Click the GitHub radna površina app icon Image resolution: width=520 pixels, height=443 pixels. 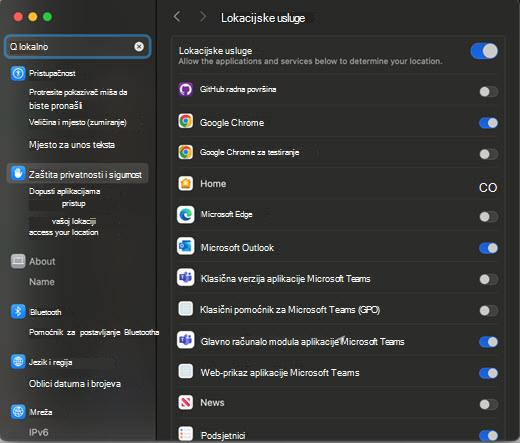[x=185, y=89]
